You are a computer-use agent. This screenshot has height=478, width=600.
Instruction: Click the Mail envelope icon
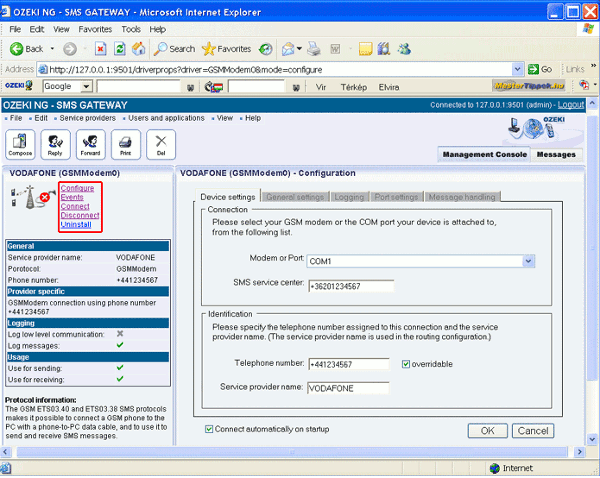(x=288, y=49)
